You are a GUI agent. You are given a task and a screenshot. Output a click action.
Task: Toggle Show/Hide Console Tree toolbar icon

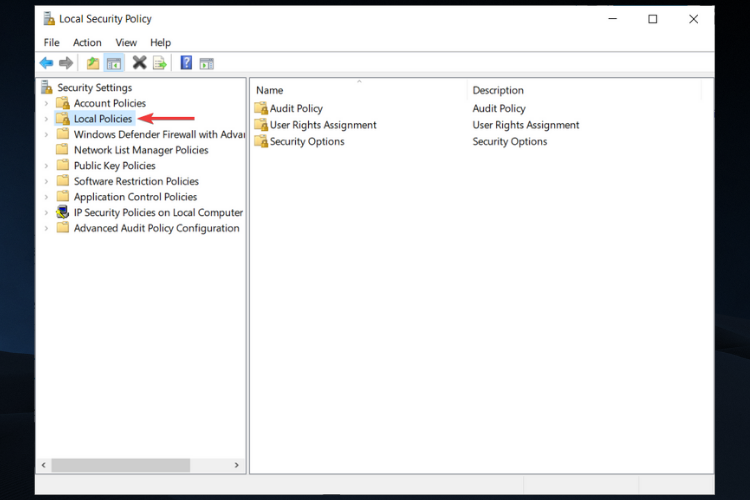(114, 63)
